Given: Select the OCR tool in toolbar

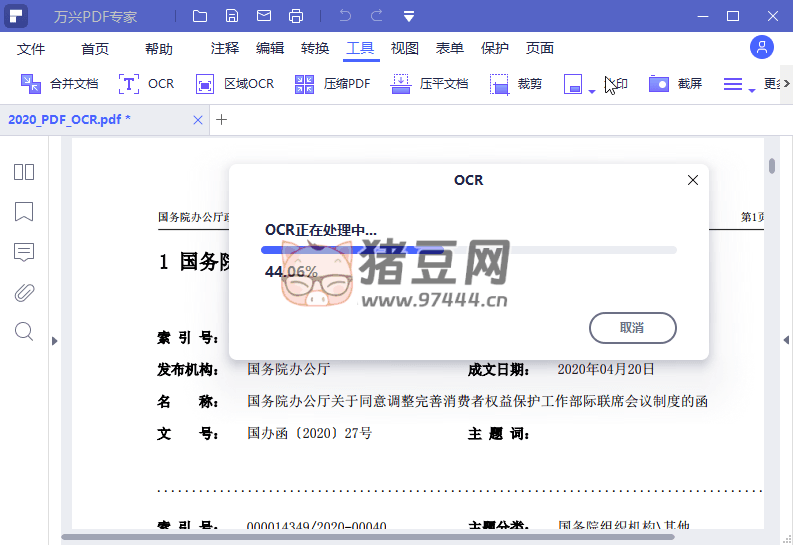Looking at the screenshot, I should [x=146, y=84].
